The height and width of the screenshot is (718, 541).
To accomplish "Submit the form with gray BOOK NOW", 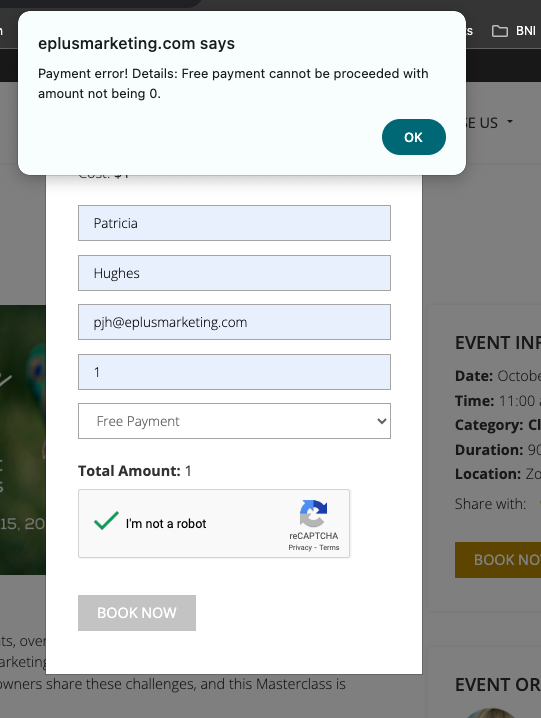I will coord(137,613).
